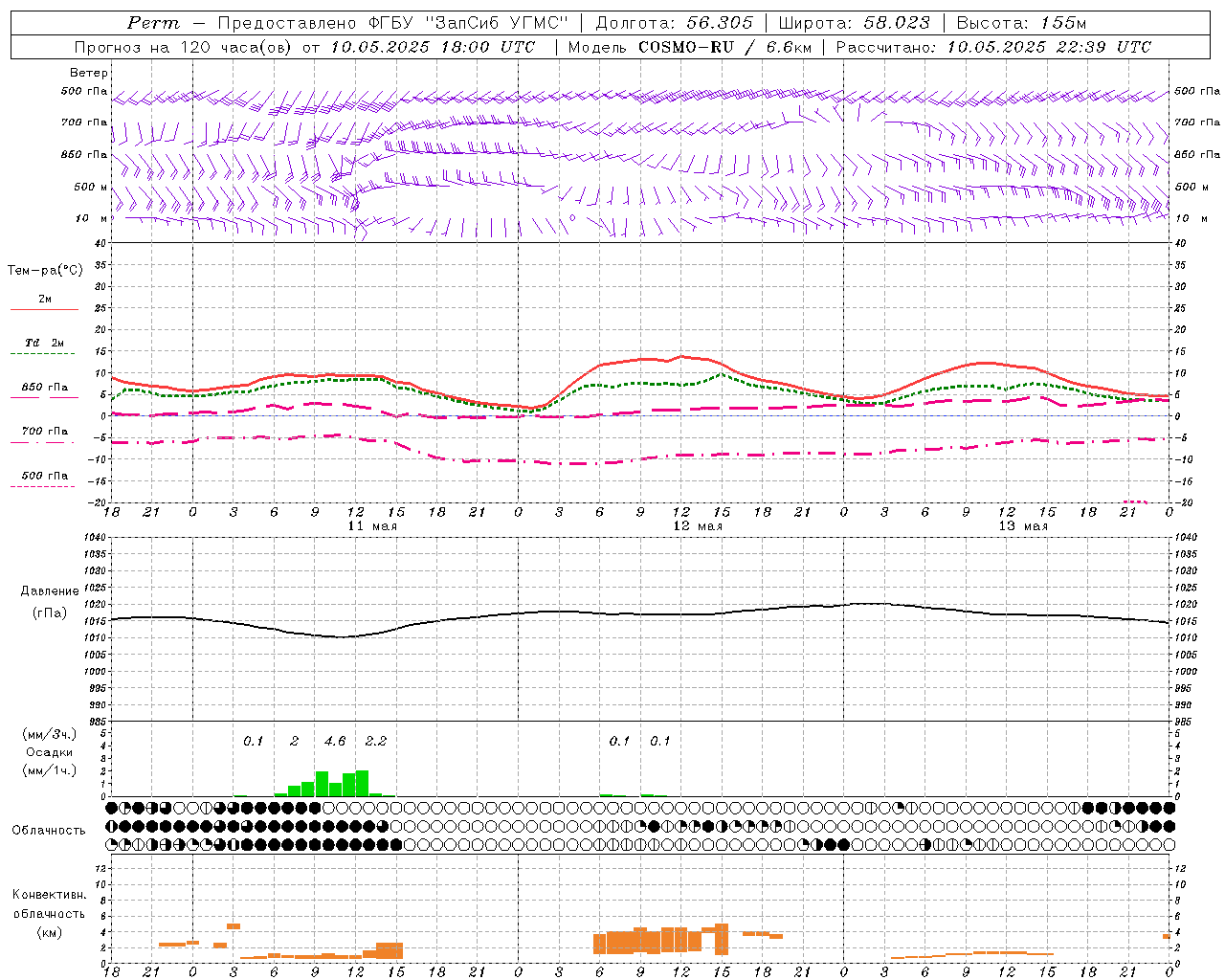Screen dimensions: 1225x980
Task: Click the 'Модель COSMO-RU / 6.6км' text
Action: (x=689, y=47)
